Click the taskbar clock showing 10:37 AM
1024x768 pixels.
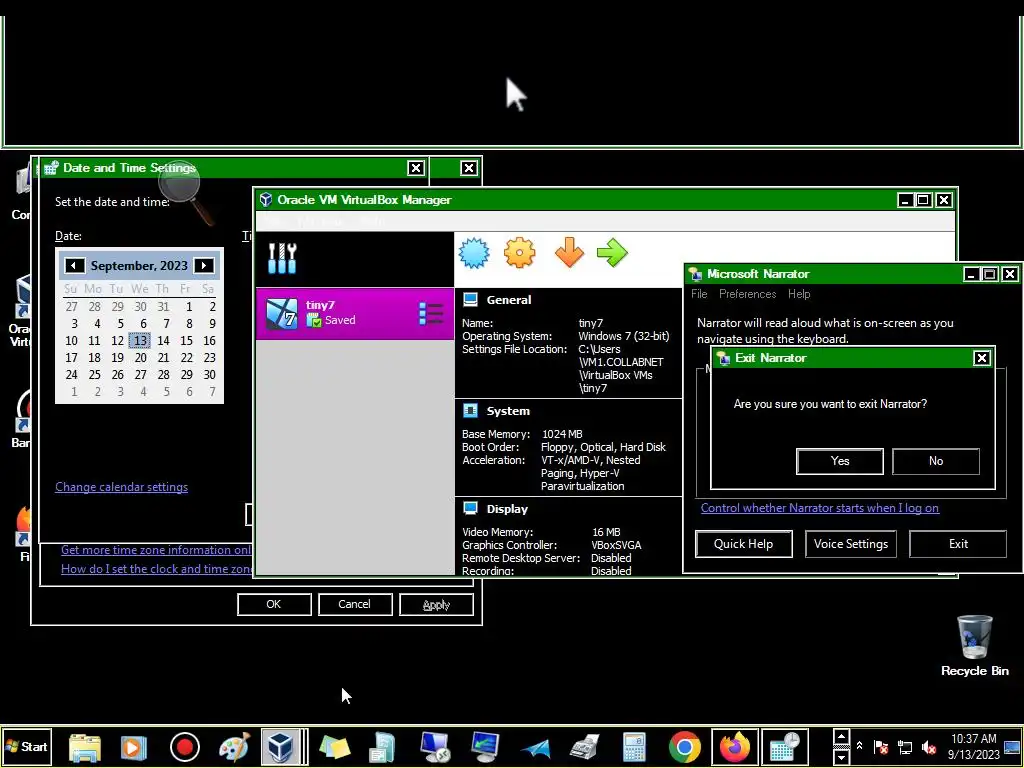974,746
